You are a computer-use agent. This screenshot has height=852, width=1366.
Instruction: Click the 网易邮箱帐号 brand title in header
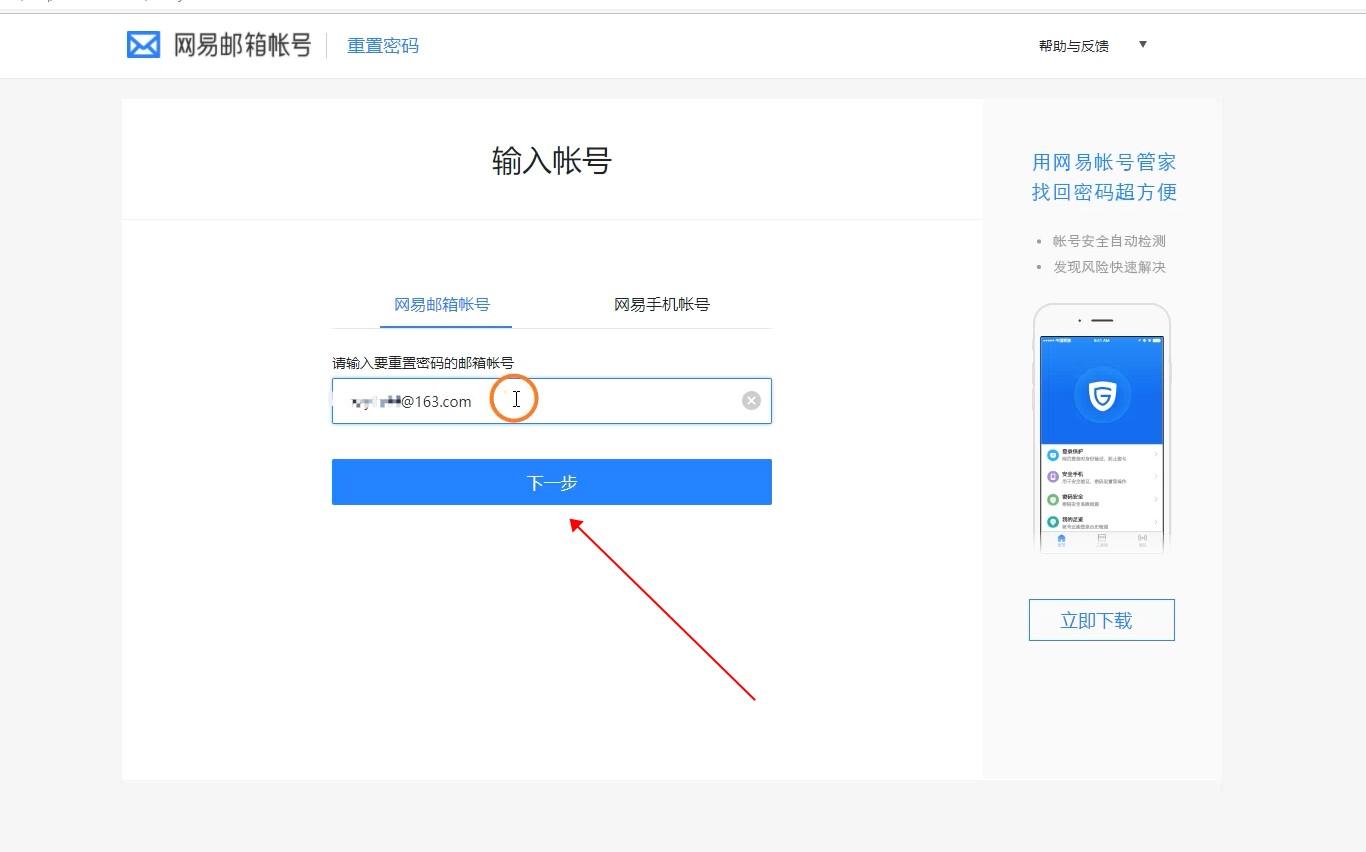coord(243,45)
